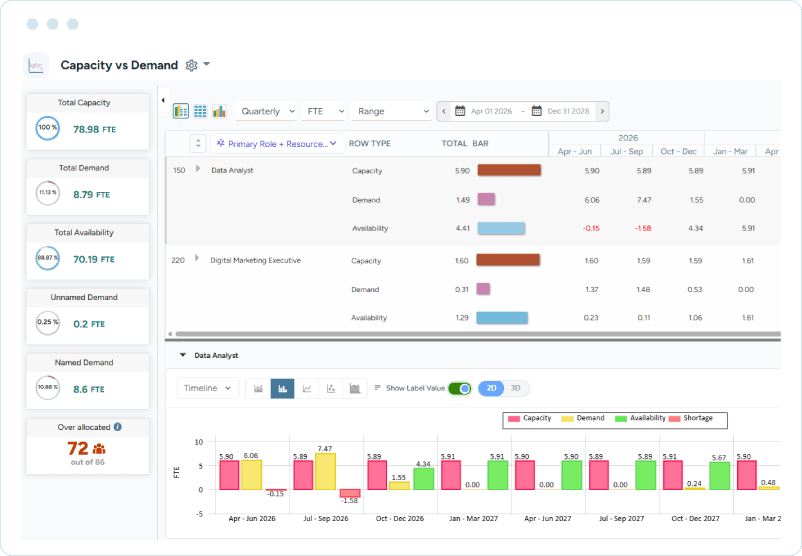Viewport: 802px width, 556px height.
Task: Click the TOTAL column header
Action: click(454, 144)
